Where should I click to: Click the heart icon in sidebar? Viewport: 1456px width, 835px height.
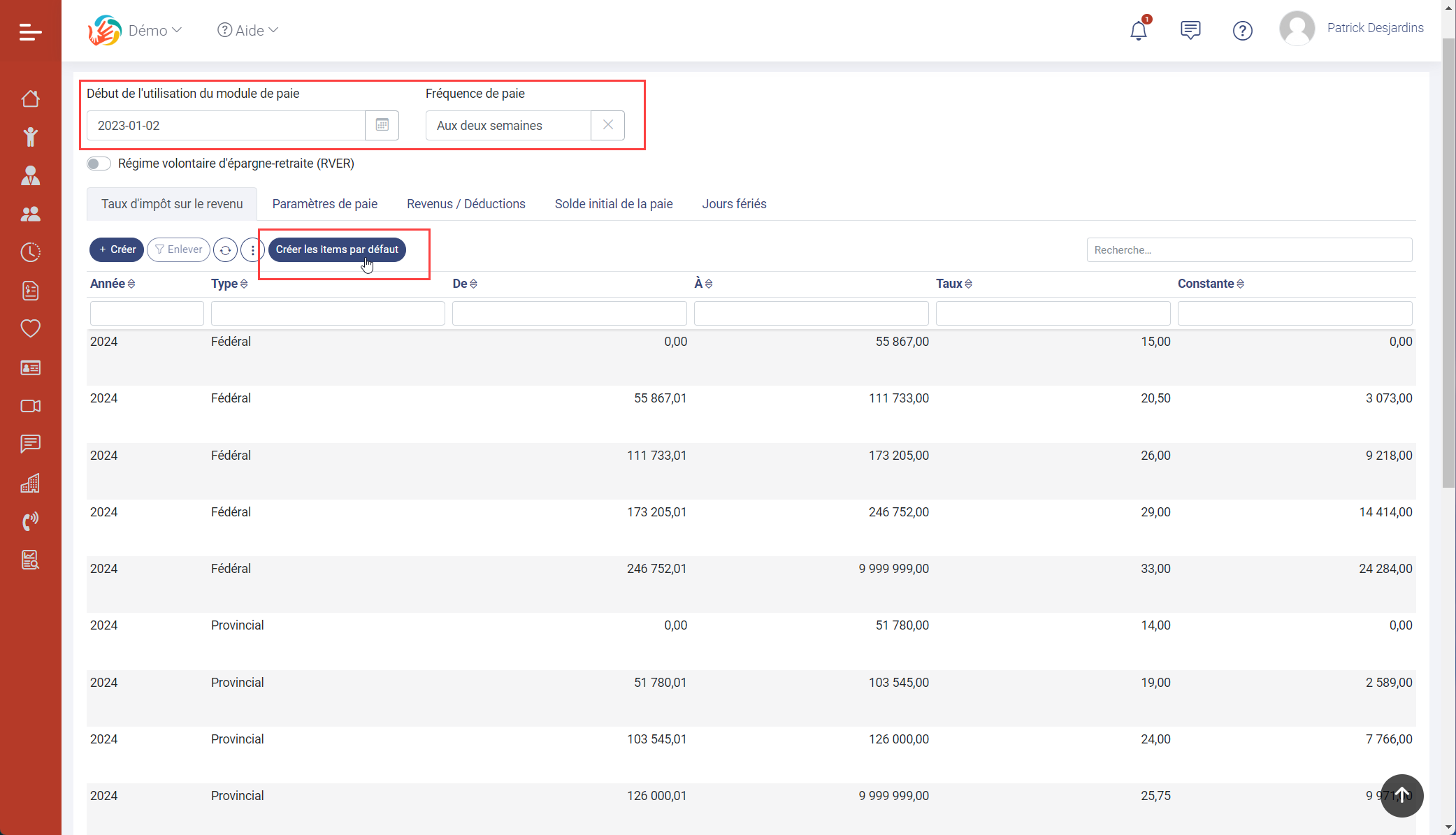pyautogui.click(x=30, y=328)
